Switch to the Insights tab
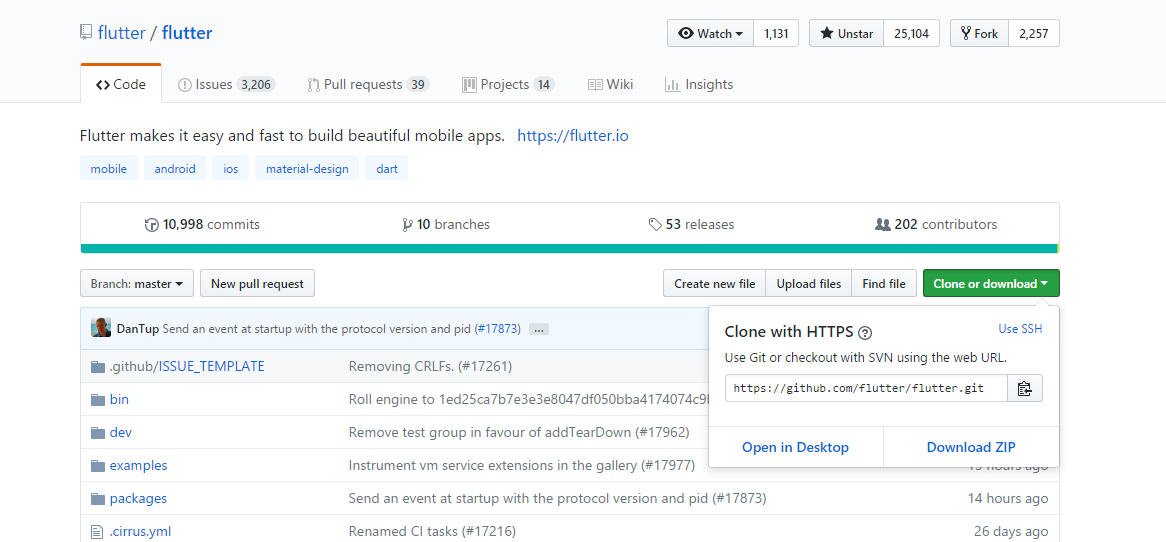The height and width of the screenshot is (542, 1166). [x=699, y=84]
